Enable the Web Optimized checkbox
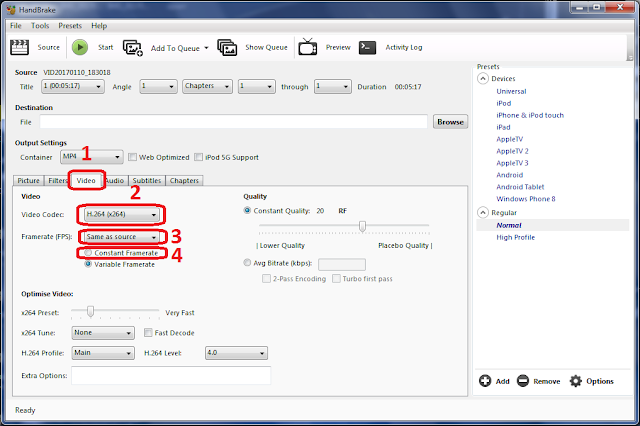The height and width of the screenshot is (426, 640). (x=132, y=157)
